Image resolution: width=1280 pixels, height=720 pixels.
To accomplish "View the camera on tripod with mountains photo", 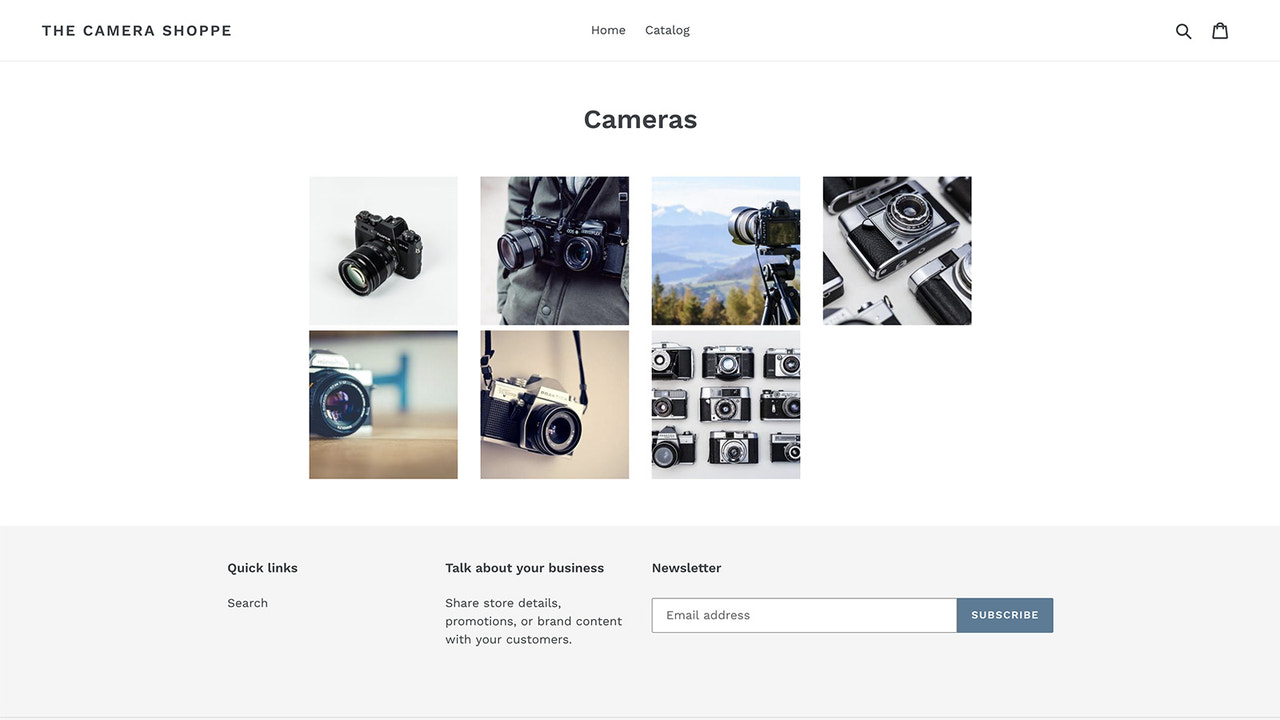I will pyautogui.click(x=725, y=250).
